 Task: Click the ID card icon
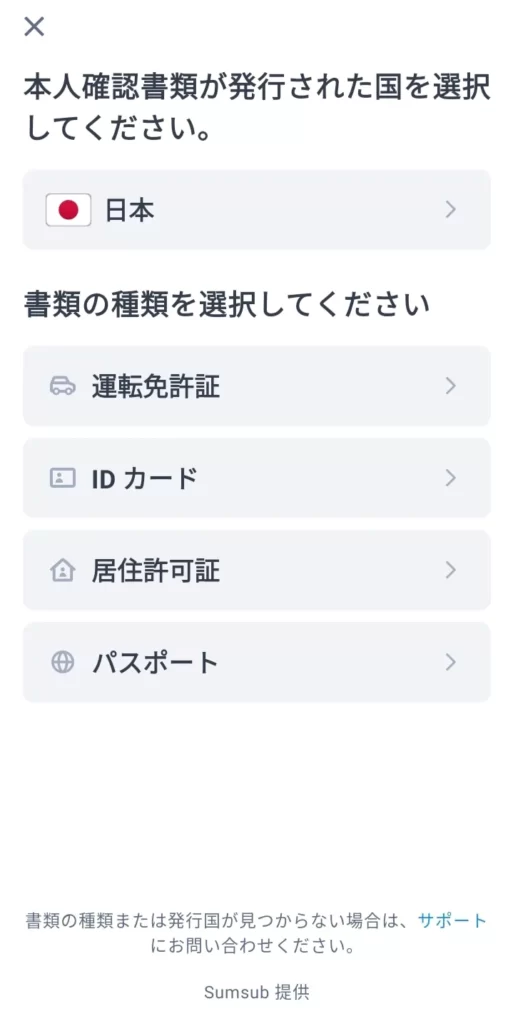coord(63,478)
